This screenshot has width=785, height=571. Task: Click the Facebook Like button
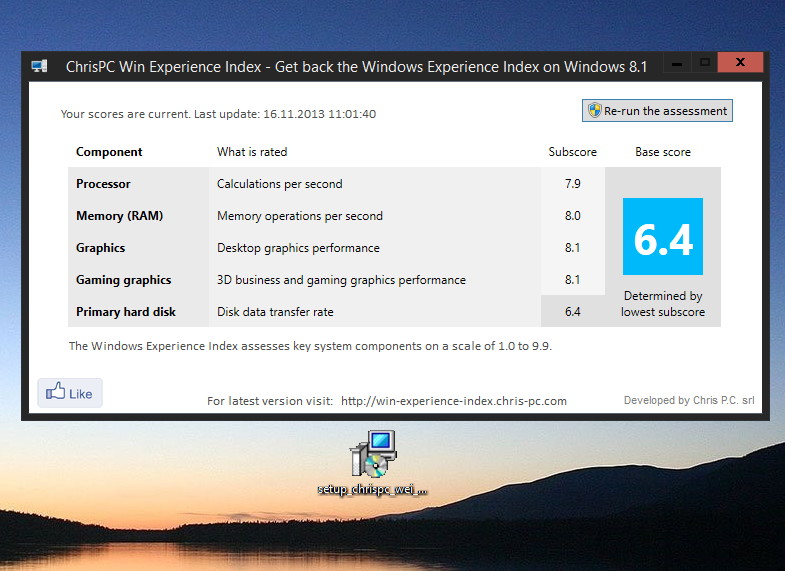coord(70,393)
